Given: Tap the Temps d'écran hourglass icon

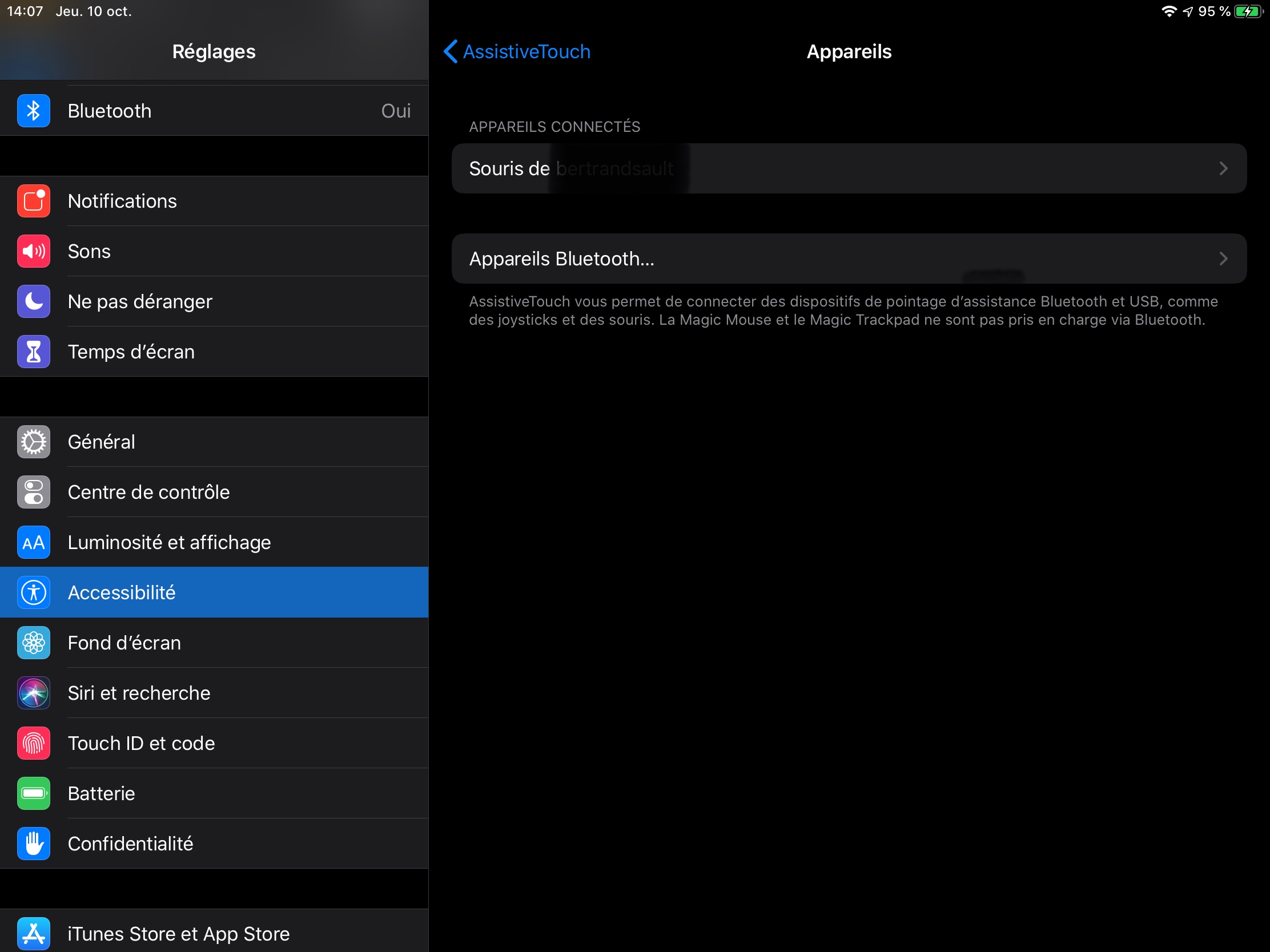Looking at the screenshot, I should coord(33,352).
